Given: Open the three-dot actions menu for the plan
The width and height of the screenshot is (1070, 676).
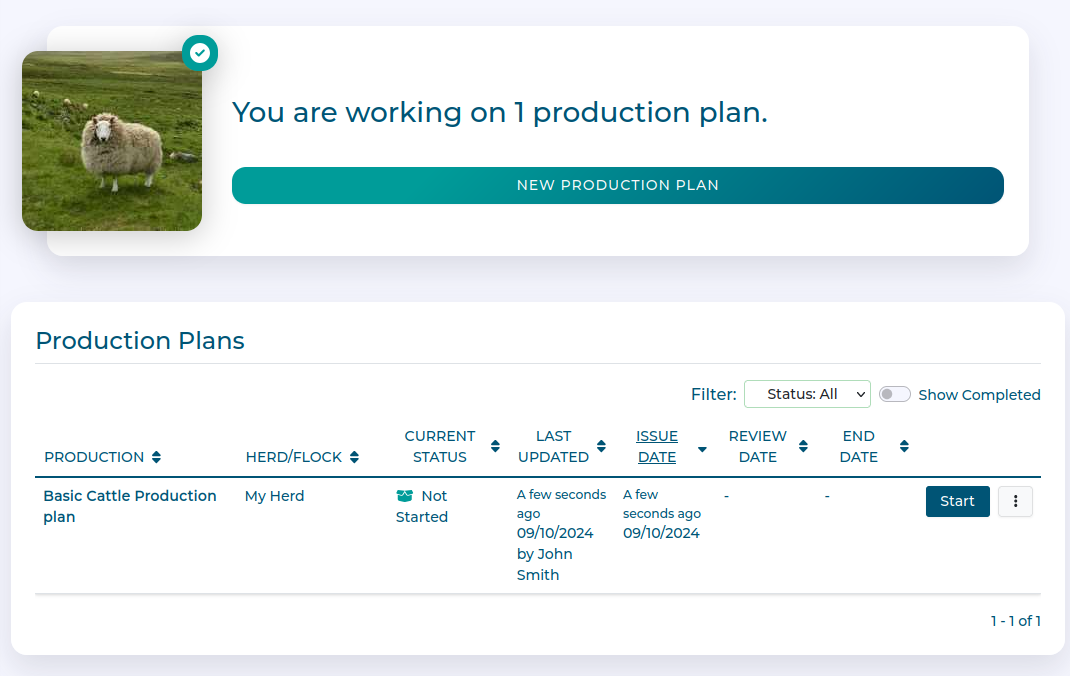Looking at the screenshot, I should click(1015, 501).
